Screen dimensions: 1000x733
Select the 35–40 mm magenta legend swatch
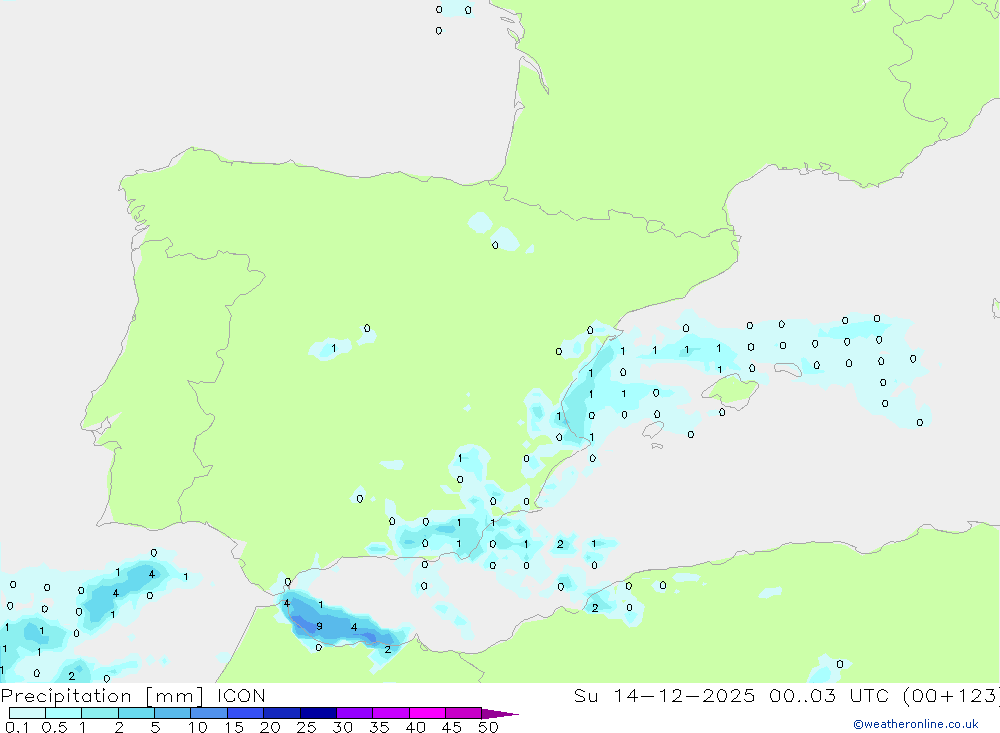coord(390,713)
